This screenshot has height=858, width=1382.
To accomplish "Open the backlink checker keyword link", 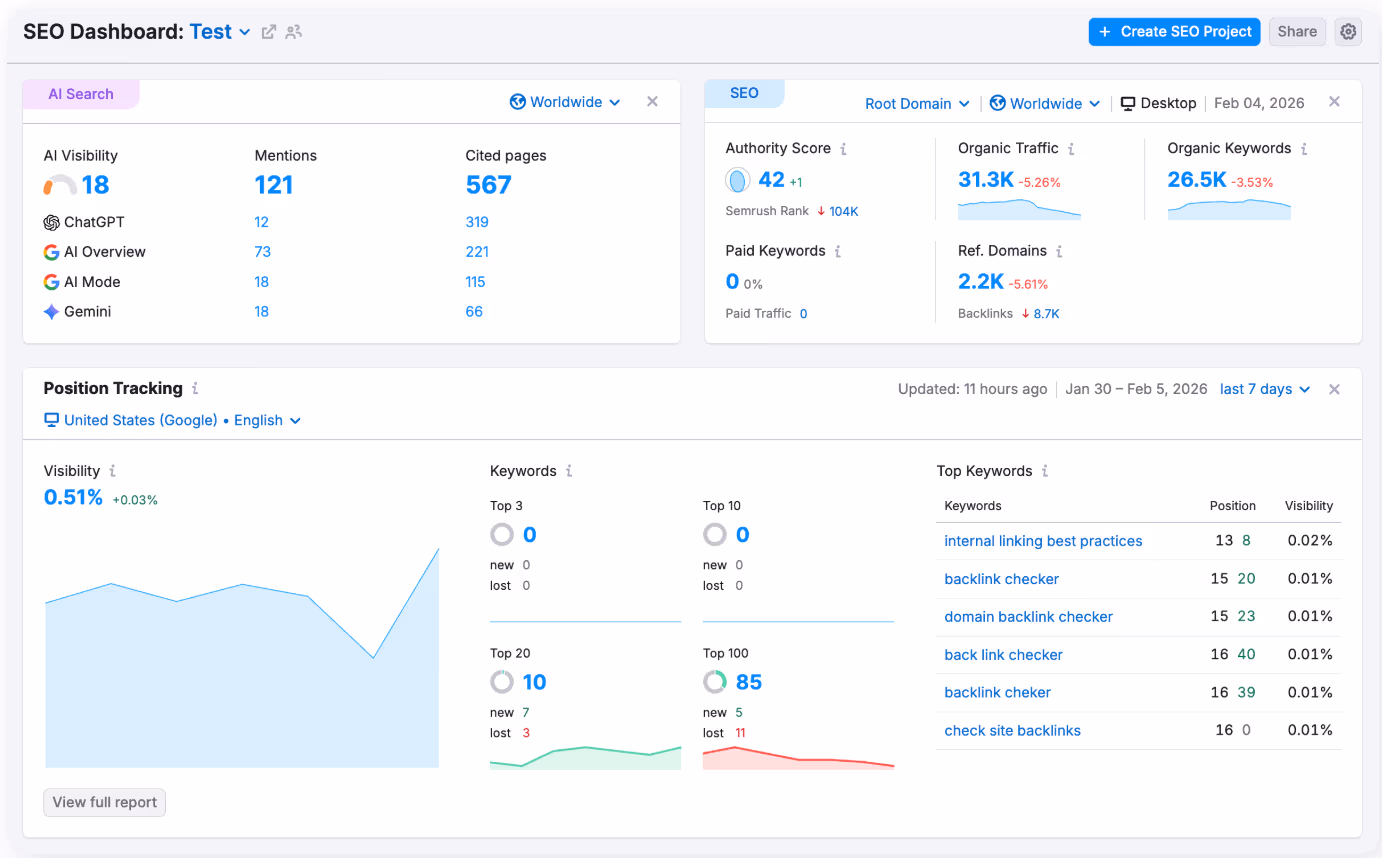I will coord(1001,579).
